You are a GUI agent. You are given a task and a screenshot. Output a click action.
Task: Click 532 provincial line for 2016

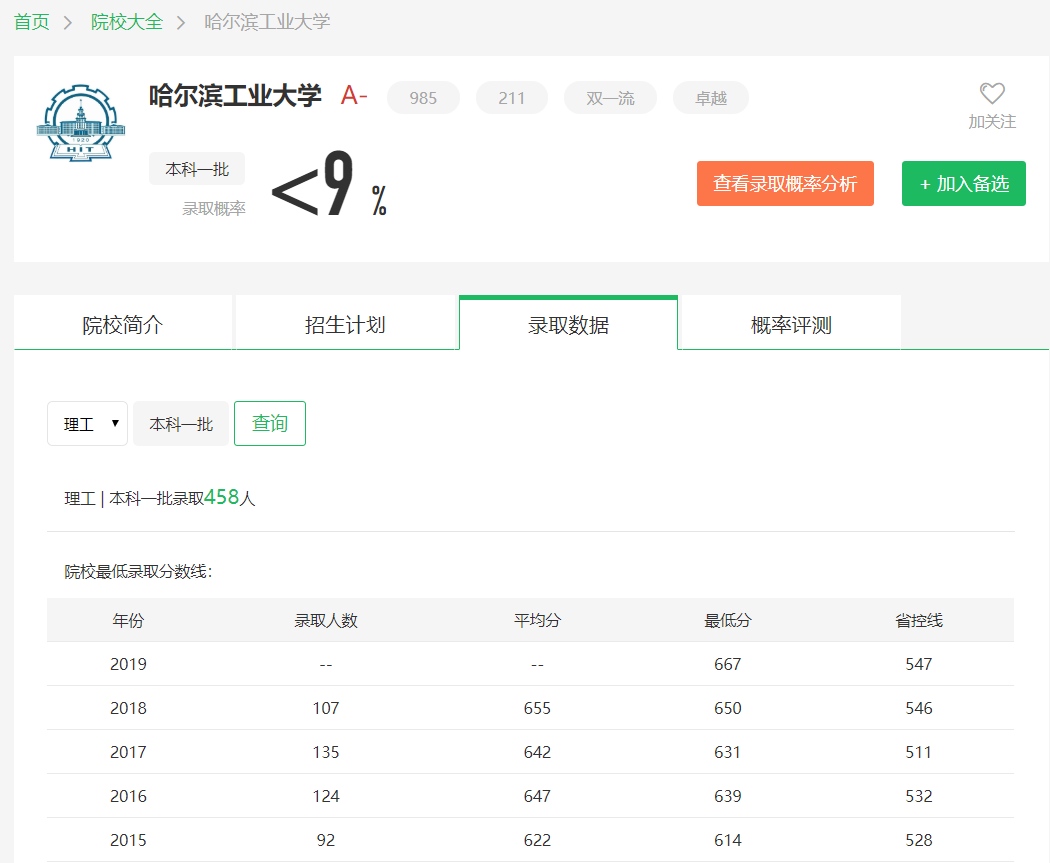click(x=919, y=796)
